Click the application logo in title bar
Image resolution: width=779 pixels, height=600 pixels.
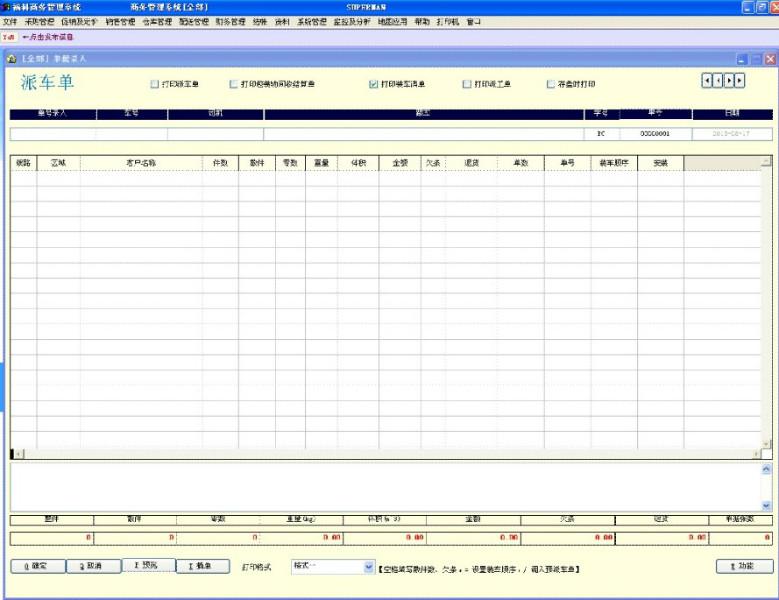(6, 7)
